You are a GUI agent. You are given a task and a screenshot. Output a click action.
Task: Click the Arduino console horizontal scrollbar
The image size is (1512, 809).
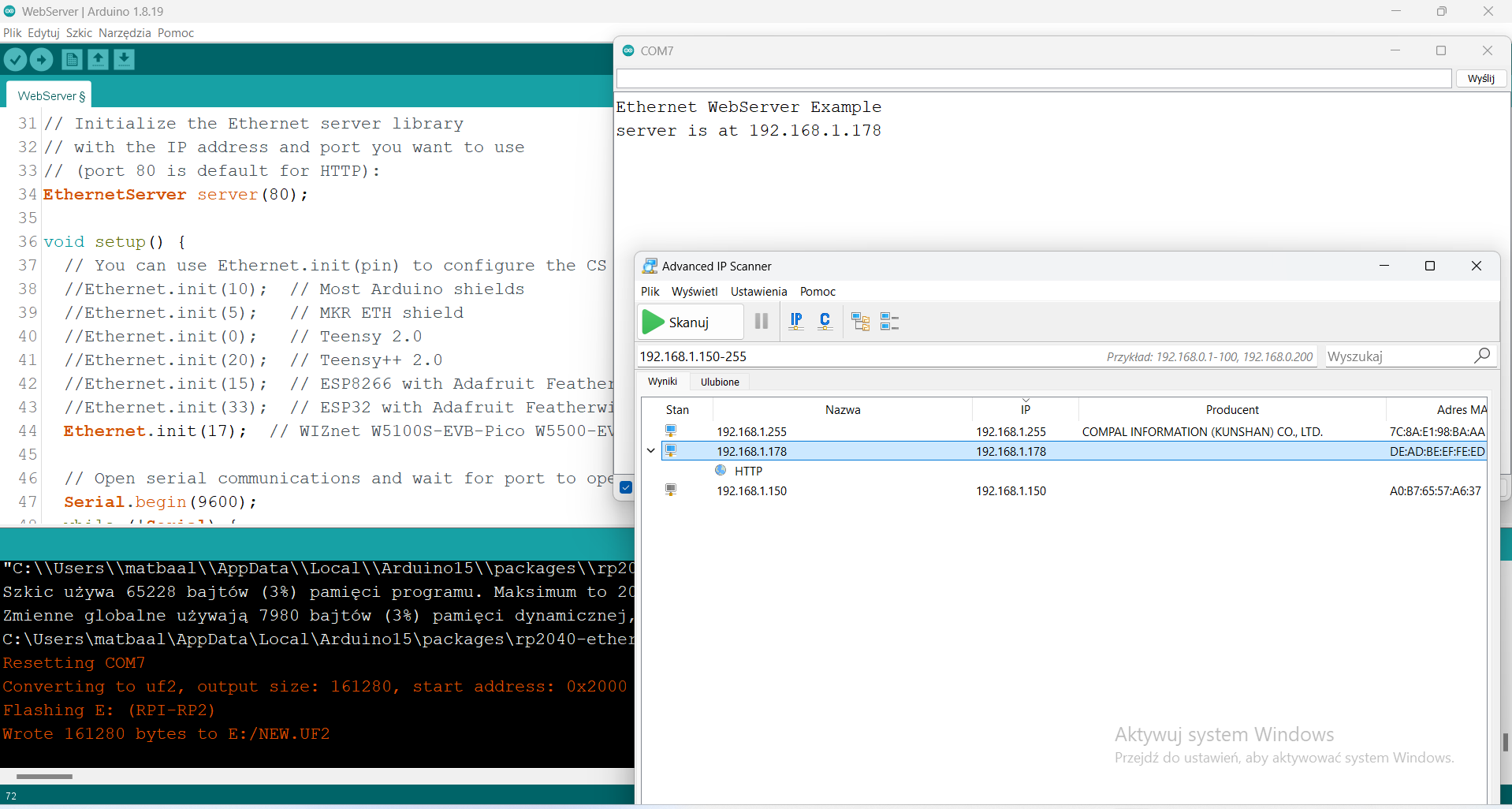point(44,777)
